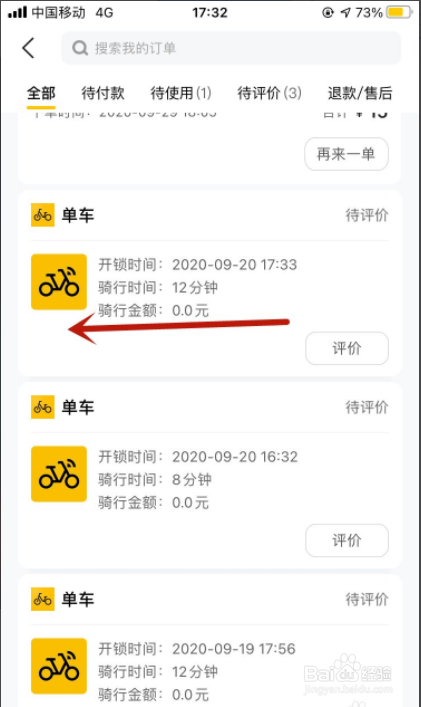This screenshot has width=421, height=707.
Task: Tap the signal strength bars icon
Action: point(18,12)
